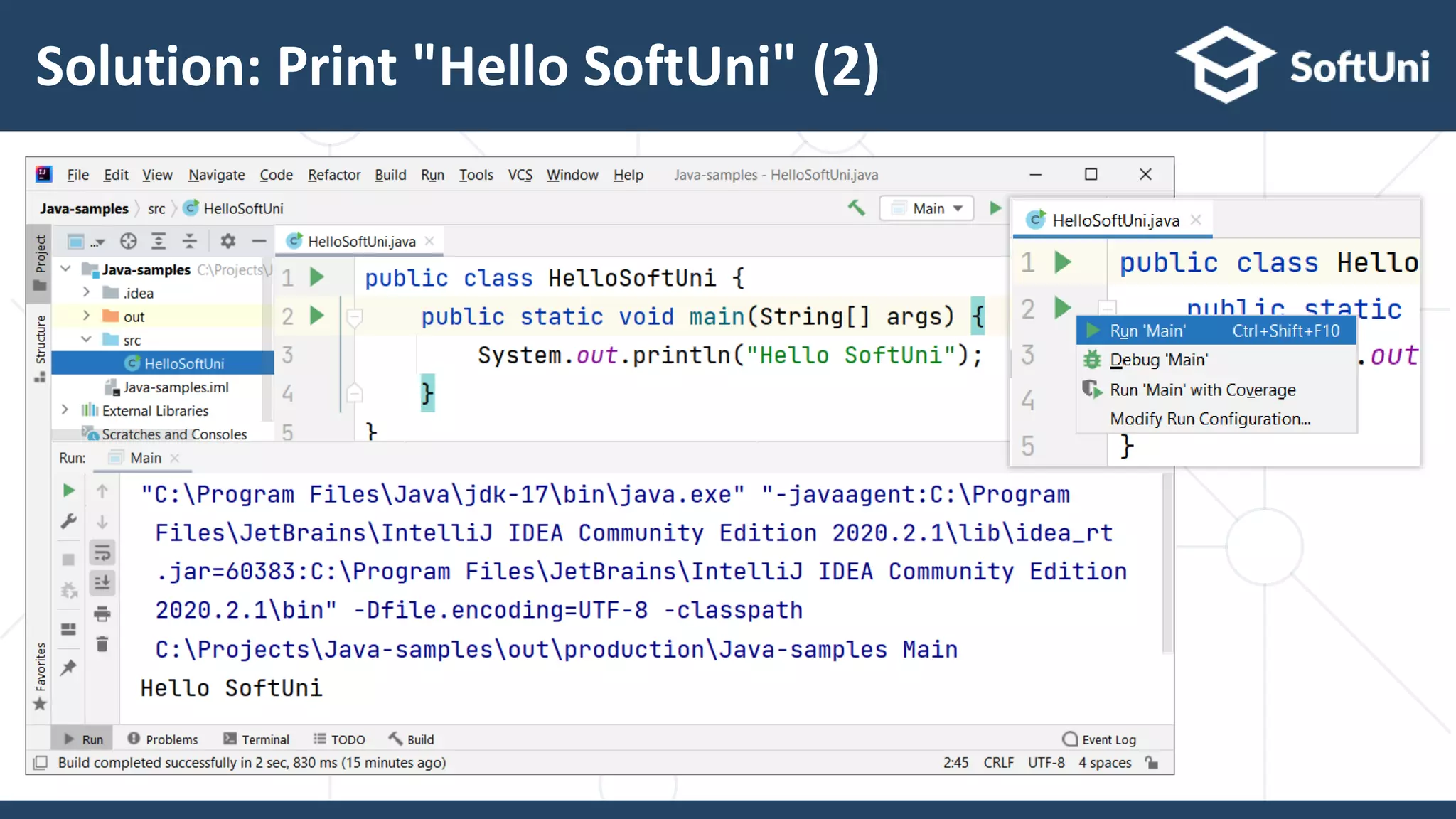Toggle Soft-Wrap in Run console
Image resolution: width=1456 pixels, height=819 pixels.
tap(102, 552)
